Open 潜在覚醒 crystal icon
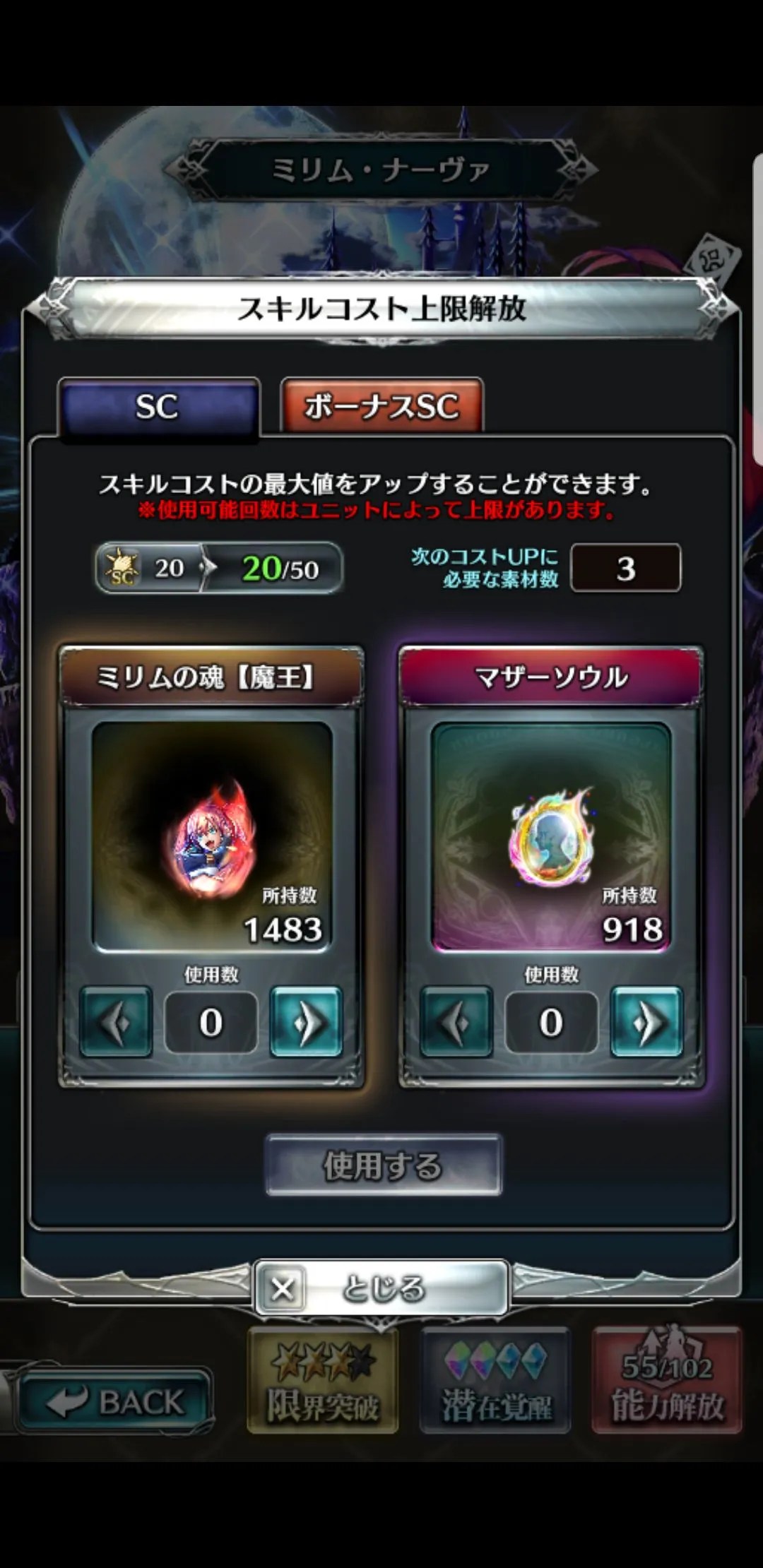This screenshot has width=763, height=1568. pyautogui.click(x=495, y=1381)
